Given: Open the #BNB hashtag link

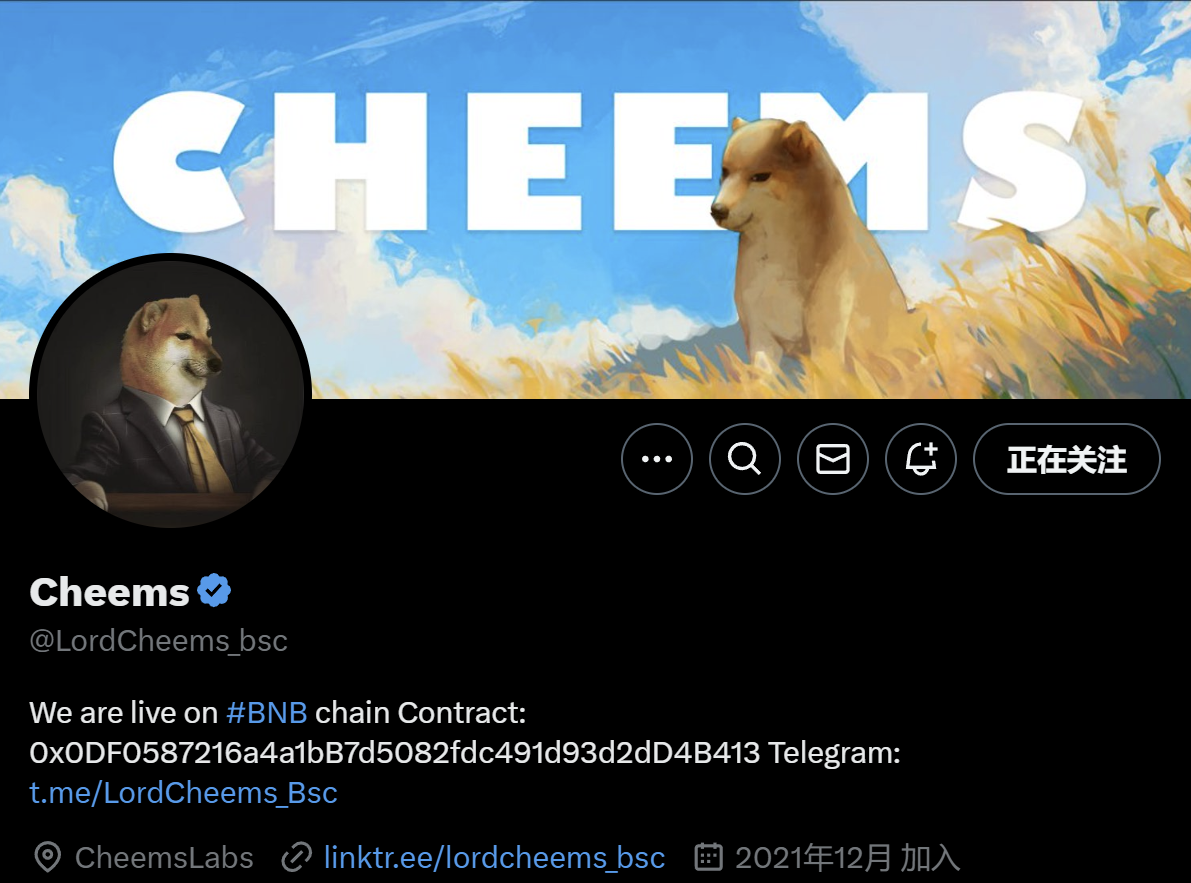Looking at the screenshot, I should pos(267,713).
